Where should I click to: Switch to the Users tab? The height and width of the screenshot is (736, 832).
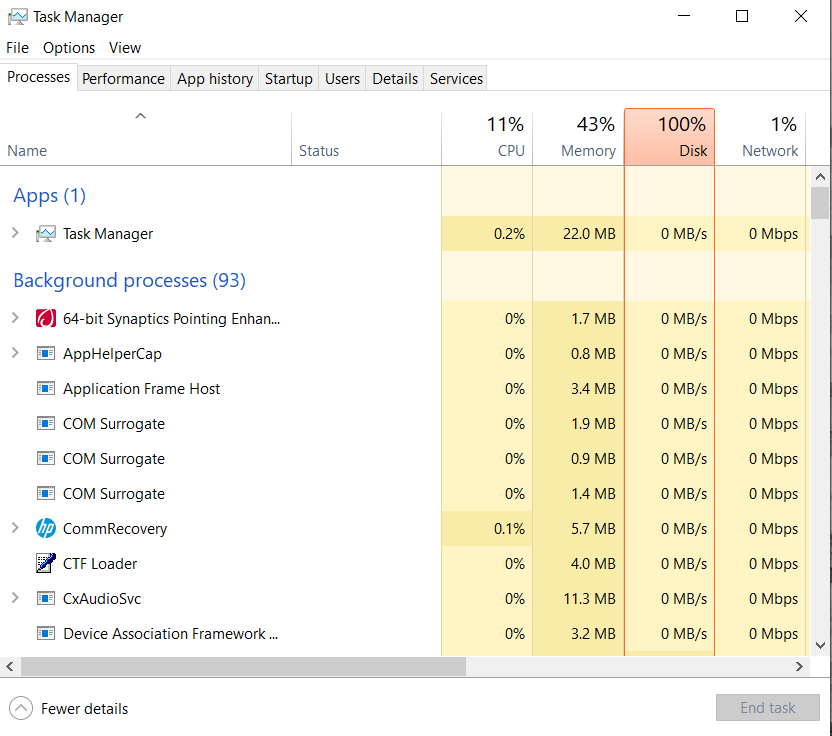tap(342, 79)
